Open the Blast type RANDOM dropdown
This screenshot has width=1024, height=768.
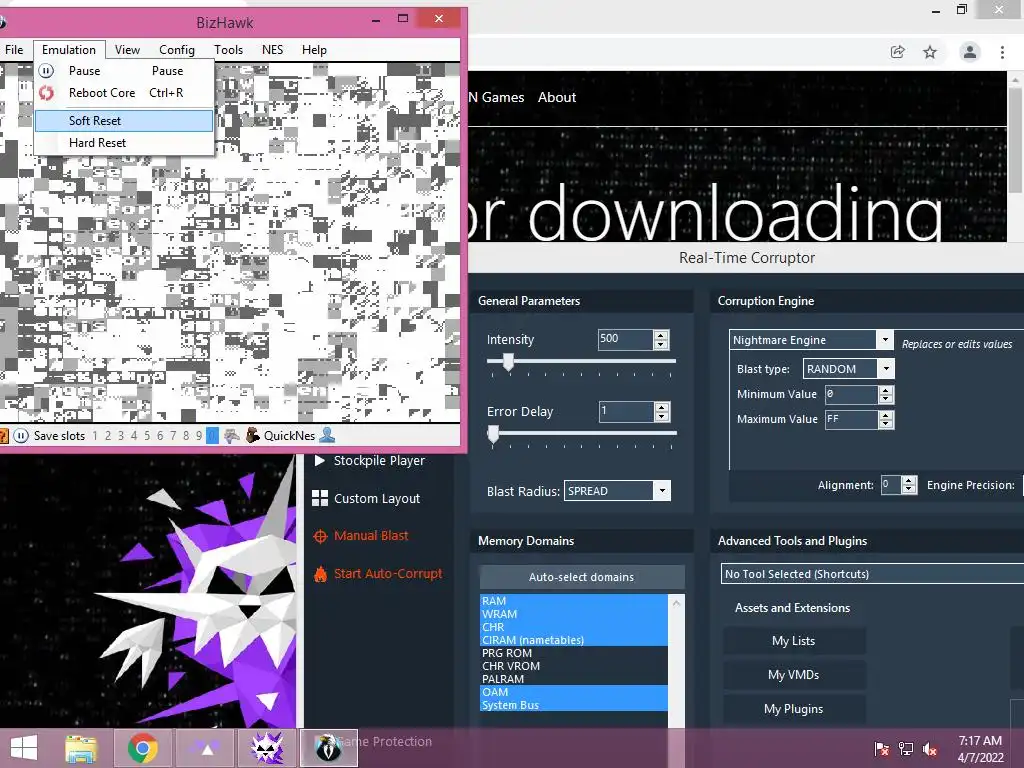coord(886,368)
